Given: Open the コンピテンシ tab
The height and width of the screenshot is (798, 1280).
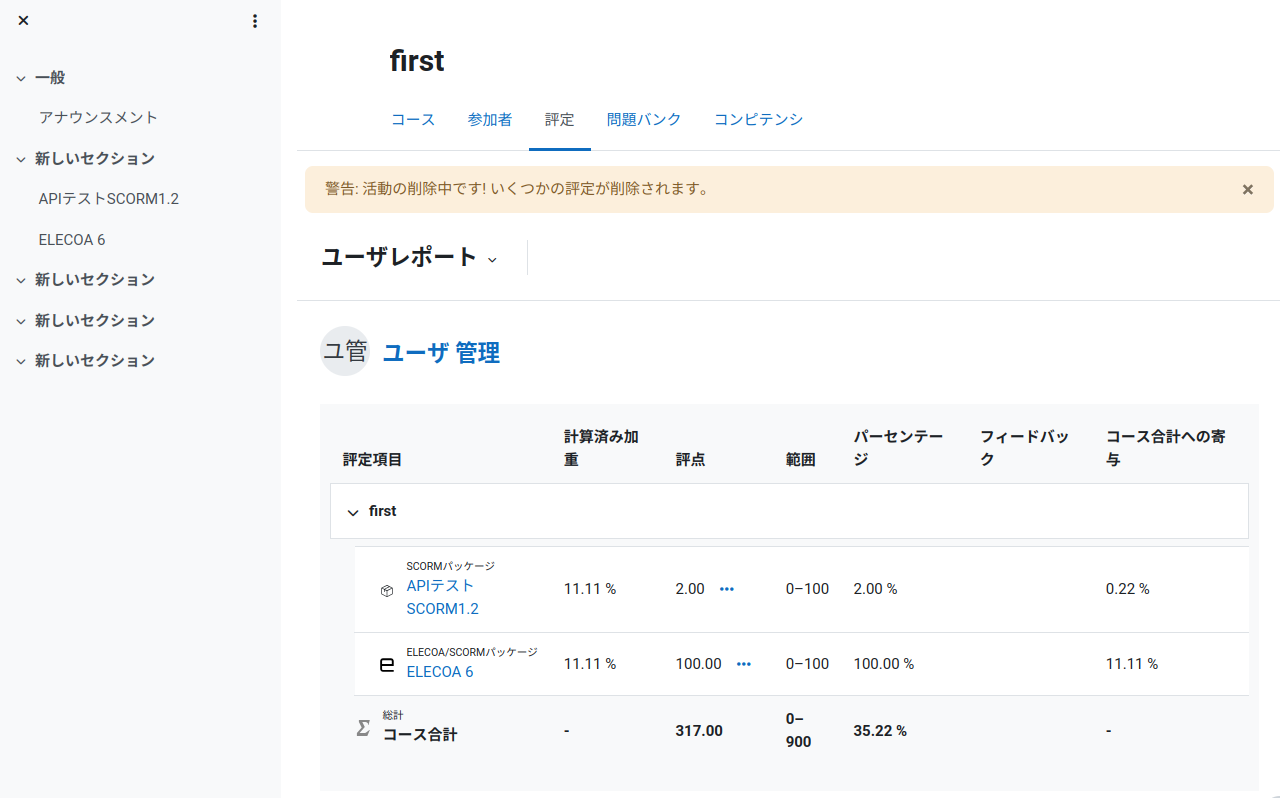Looking at the screenshot, I should [757, 120].
